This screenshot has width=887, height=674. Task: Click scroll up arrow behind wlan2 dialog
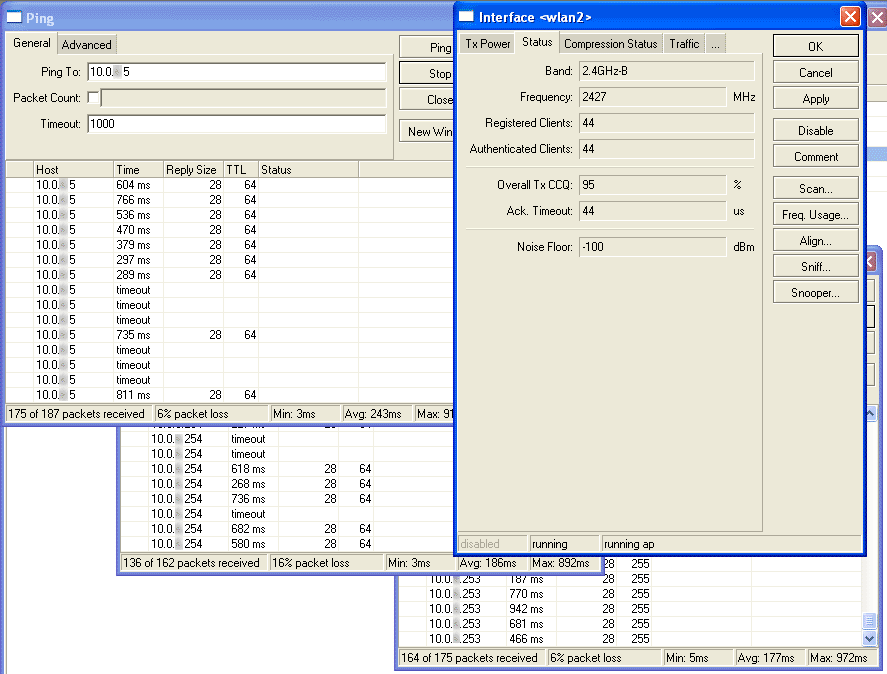[x=871, y=413]
